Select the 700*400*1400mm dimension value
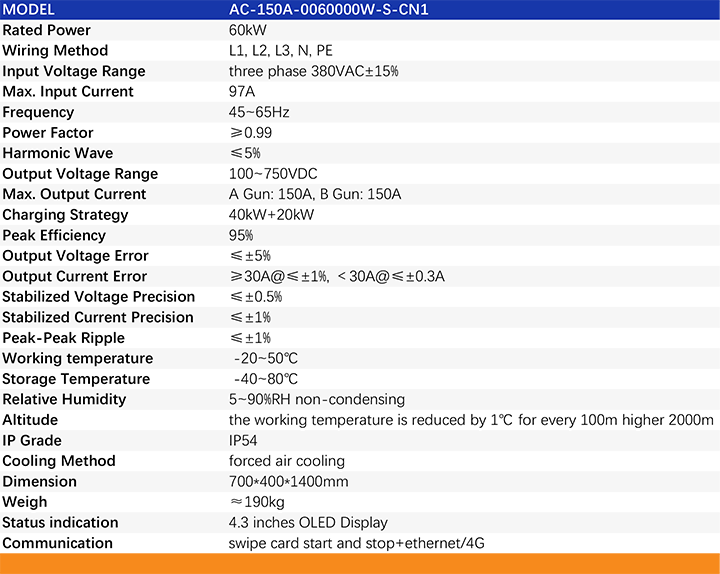The height and width of the screenshot is (574, 720). [x=288, y=481]
